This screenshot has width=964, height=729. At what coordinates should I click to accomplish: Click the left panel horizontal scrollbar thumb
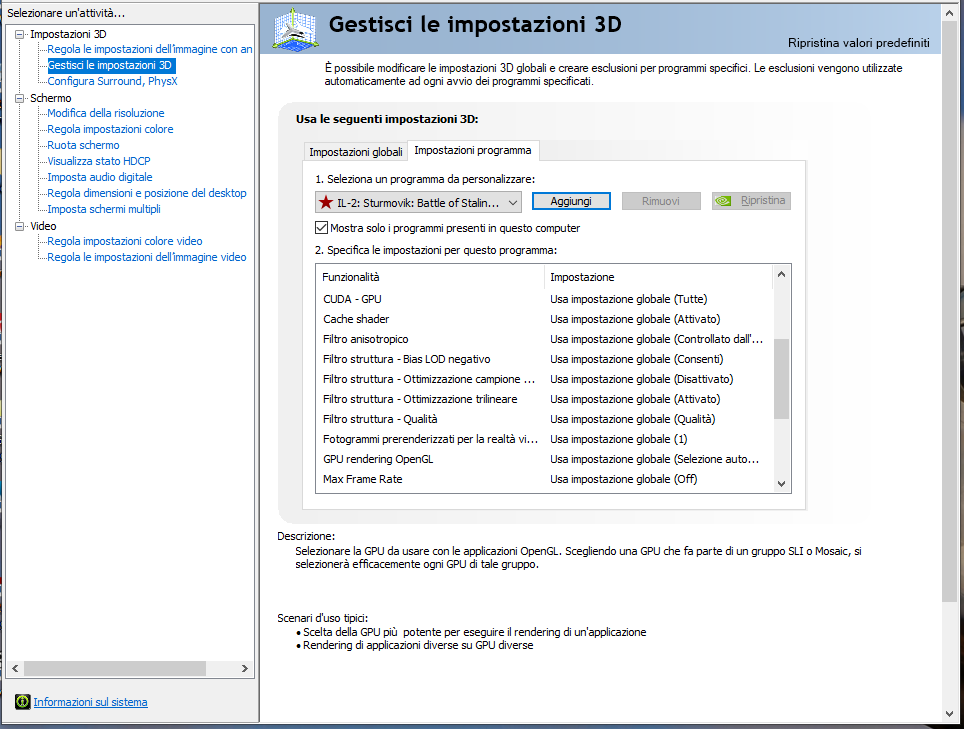pos(114,668)
